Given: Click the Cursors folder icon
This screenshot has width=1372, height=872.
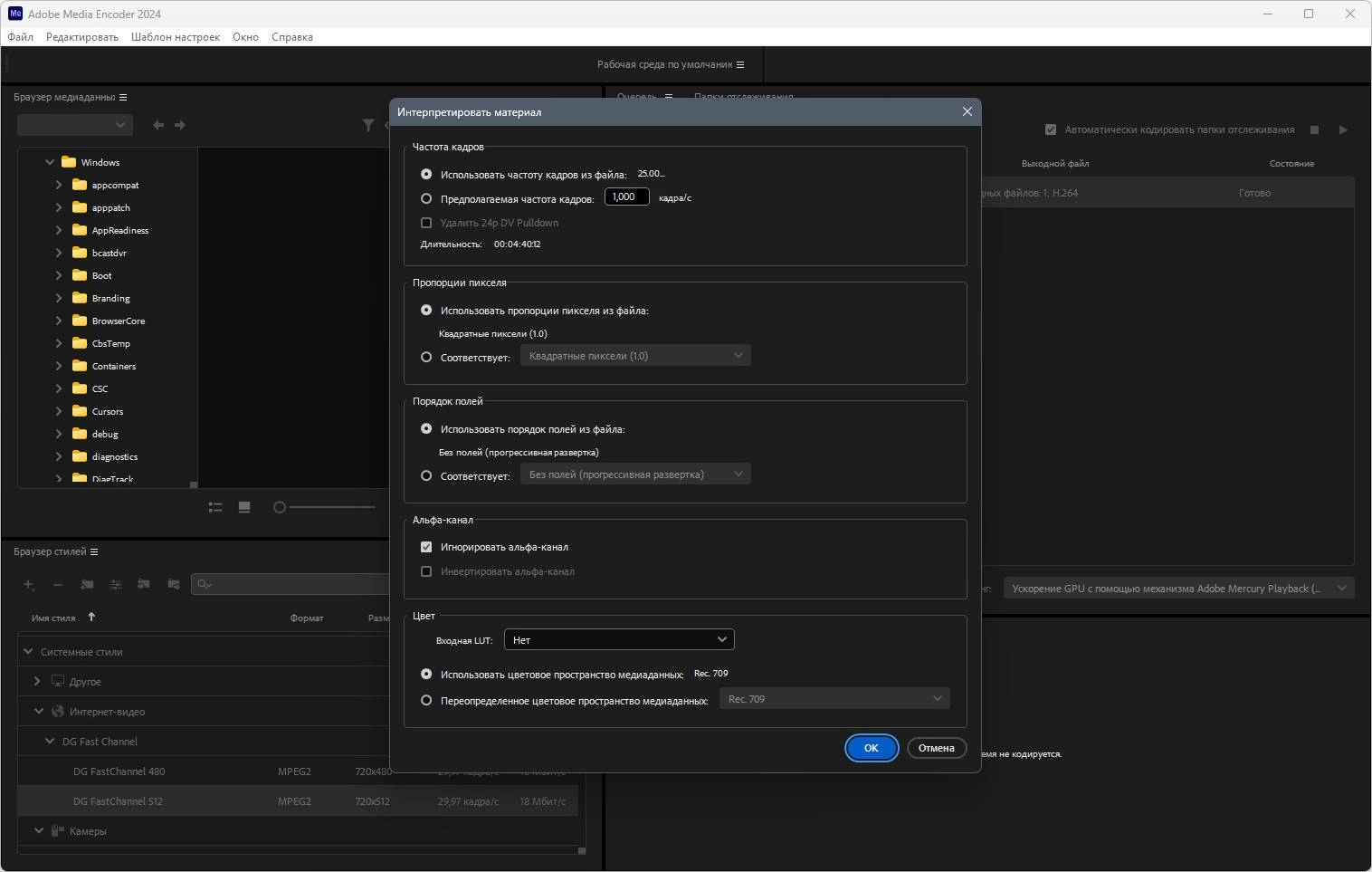Looking at the screenshot, I should 80,411.
